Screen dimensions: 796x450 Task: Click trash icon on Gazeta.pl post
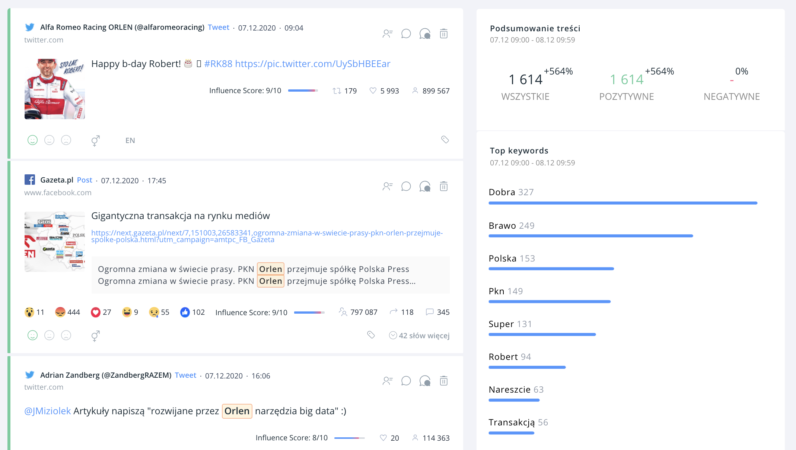coord(444,186)
